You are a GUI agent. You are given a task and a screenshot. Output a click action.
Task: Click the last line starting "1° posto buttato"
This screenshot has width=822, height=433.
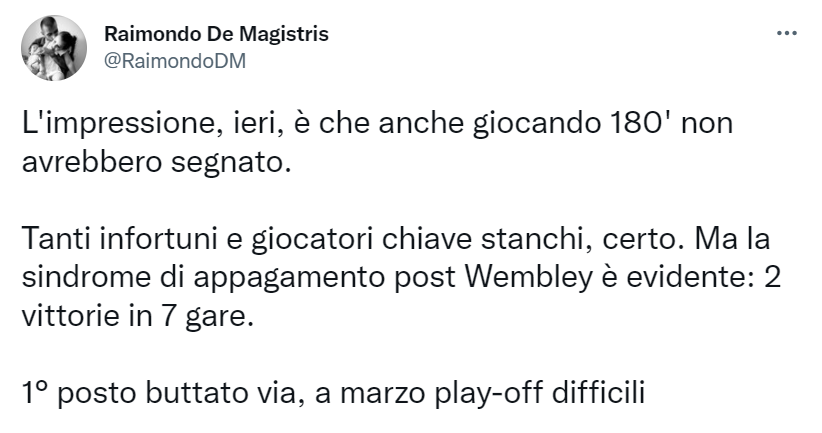pyautogui.click(x=333, y=390)
